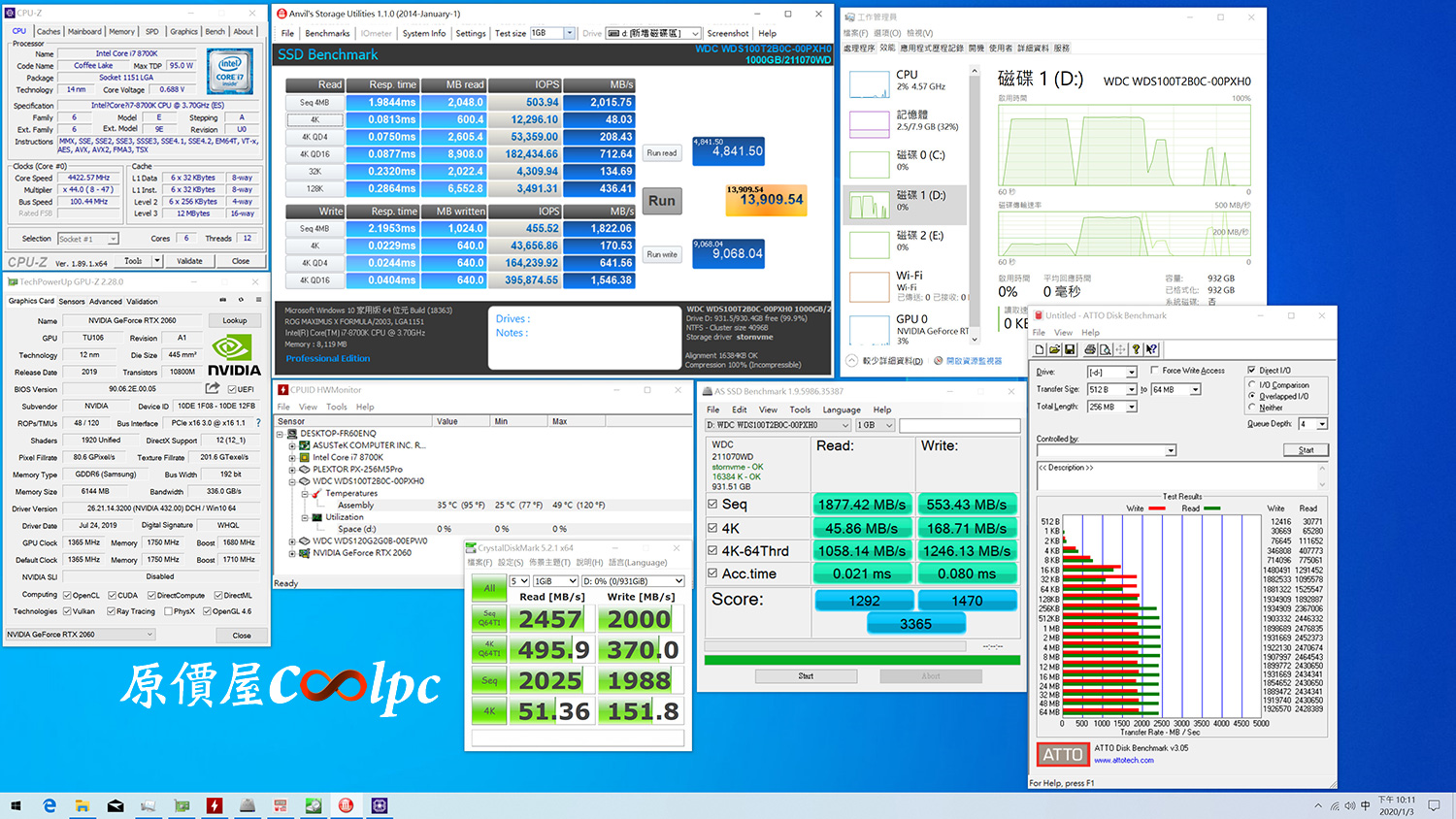The height and width of the screenshot is (819, 1456).
Task: Select the I/O Comparison radio button
Action: (x=1252, y=385)
